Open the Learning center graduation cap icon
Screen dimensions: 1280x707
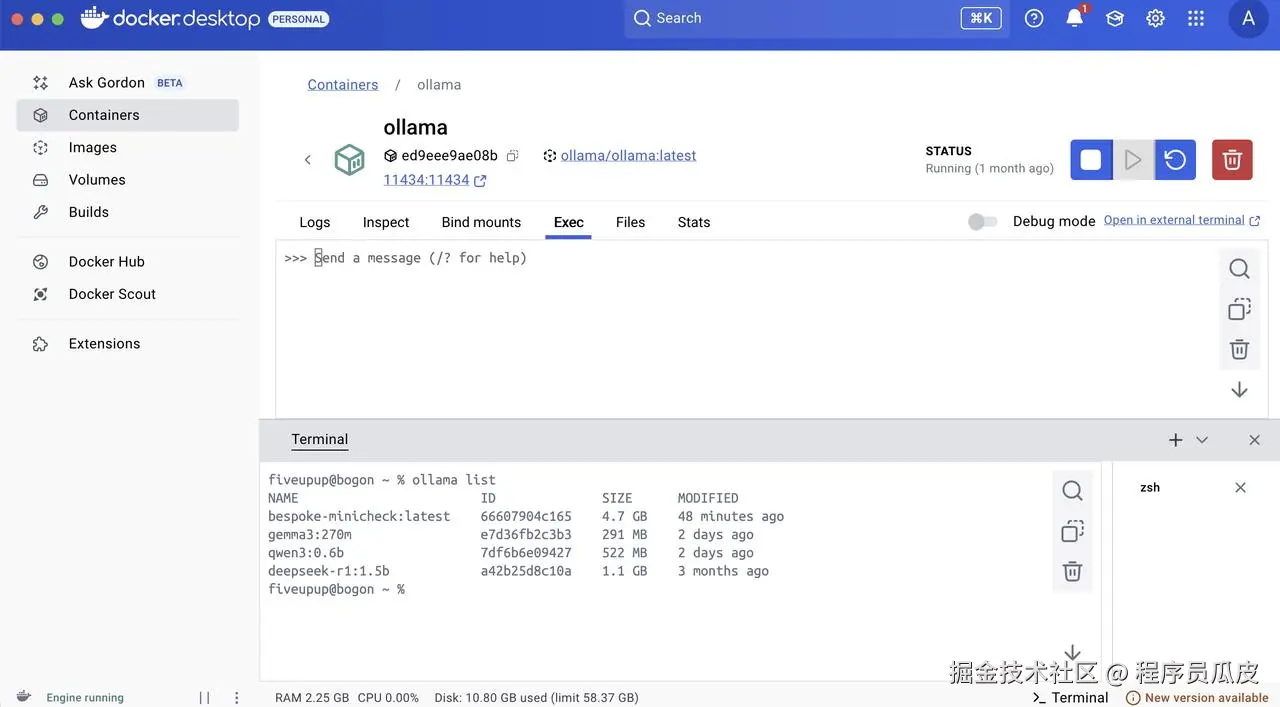1115,18
